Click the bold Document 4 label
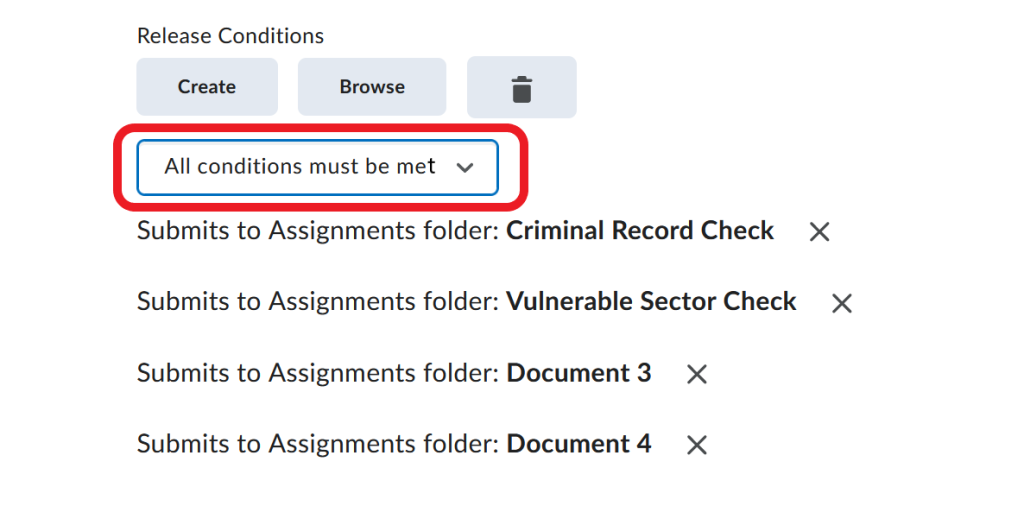1024x506 pixels. pos(579,444)
